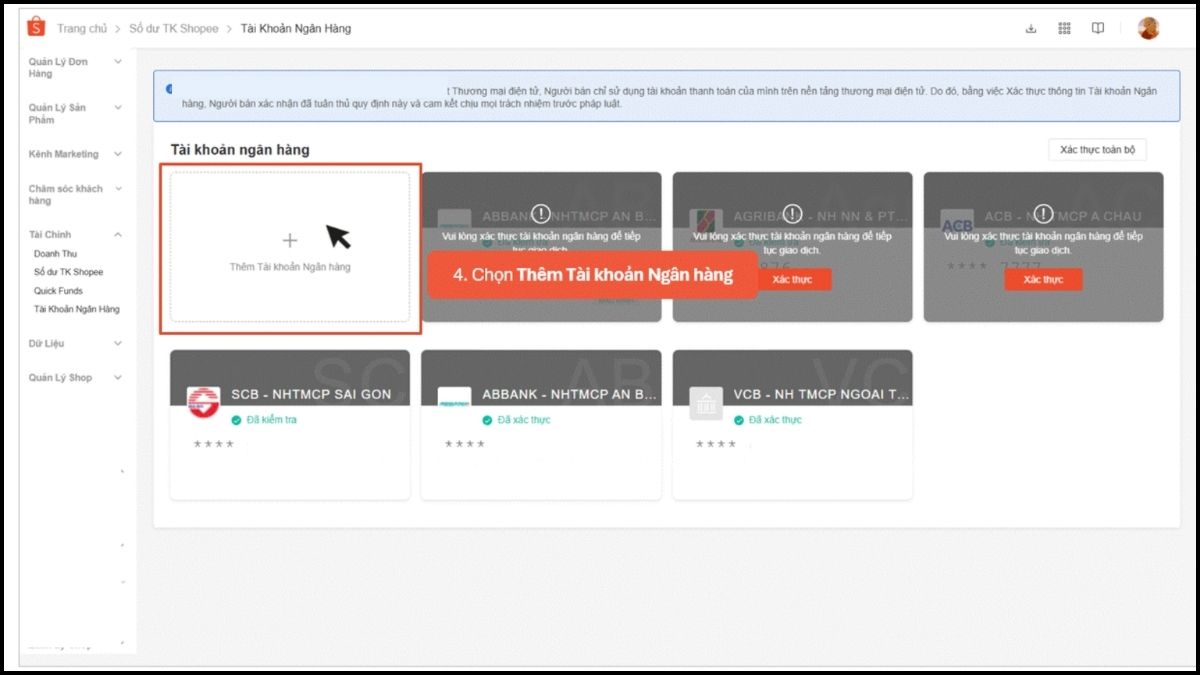Open the VCB - NH TMCP NGOAI T... card
The width and height of the screenshot is (1200, 675).
point(792,424)
